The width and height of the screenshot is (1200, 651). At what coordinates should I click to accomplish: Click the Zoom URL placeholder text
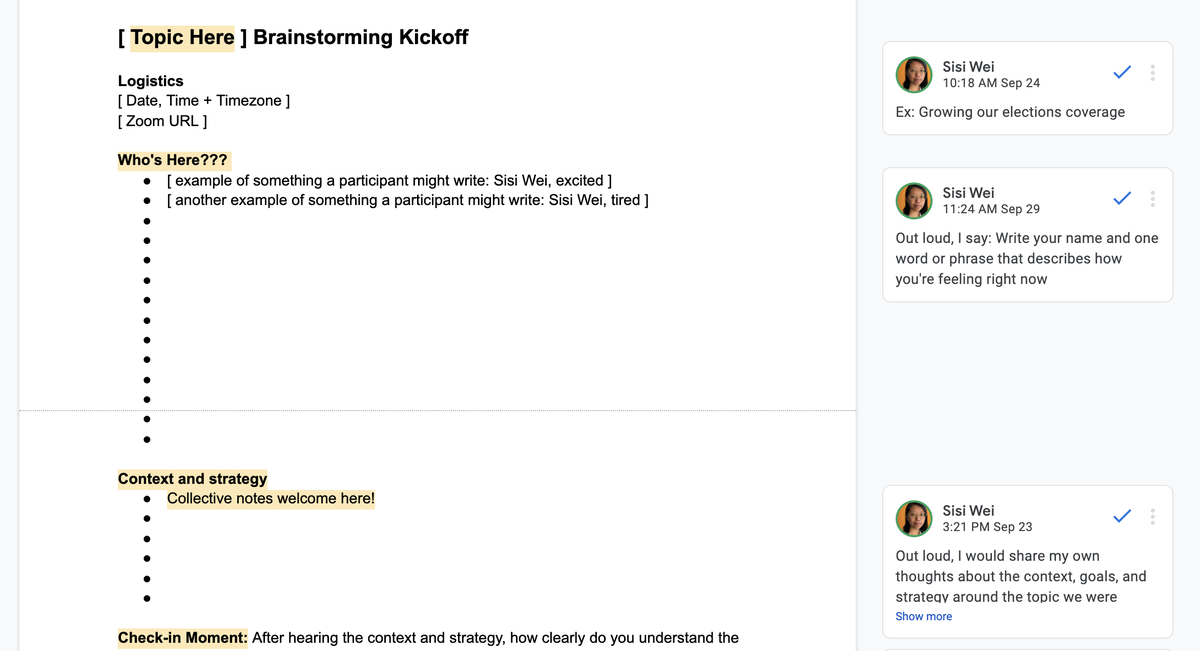(162, 121)
